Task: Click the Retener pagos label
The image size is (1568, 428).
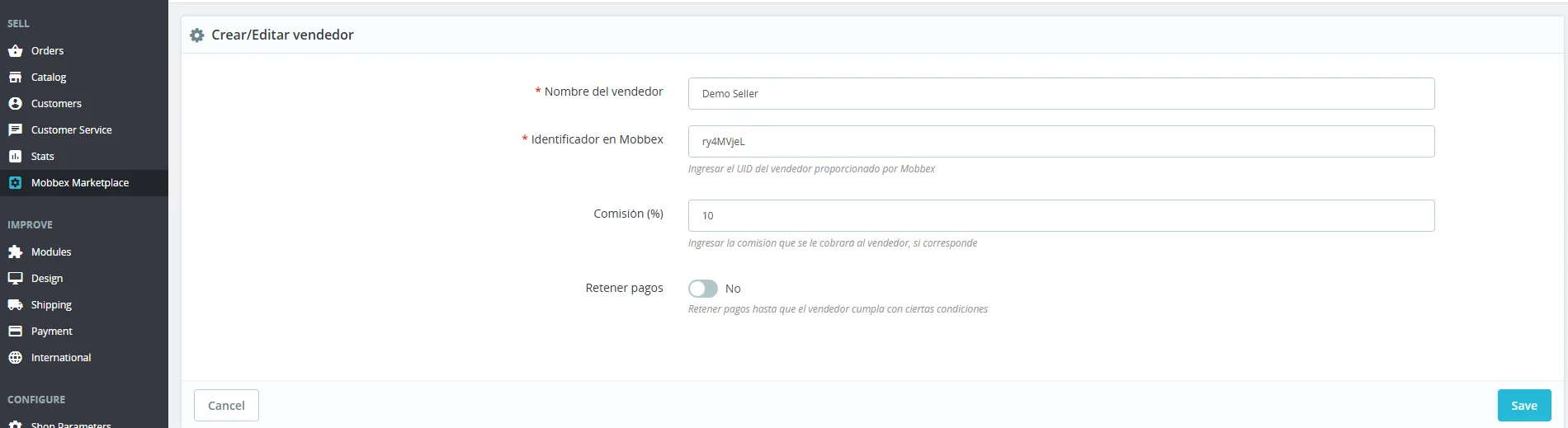Action: tap(624, 288)
